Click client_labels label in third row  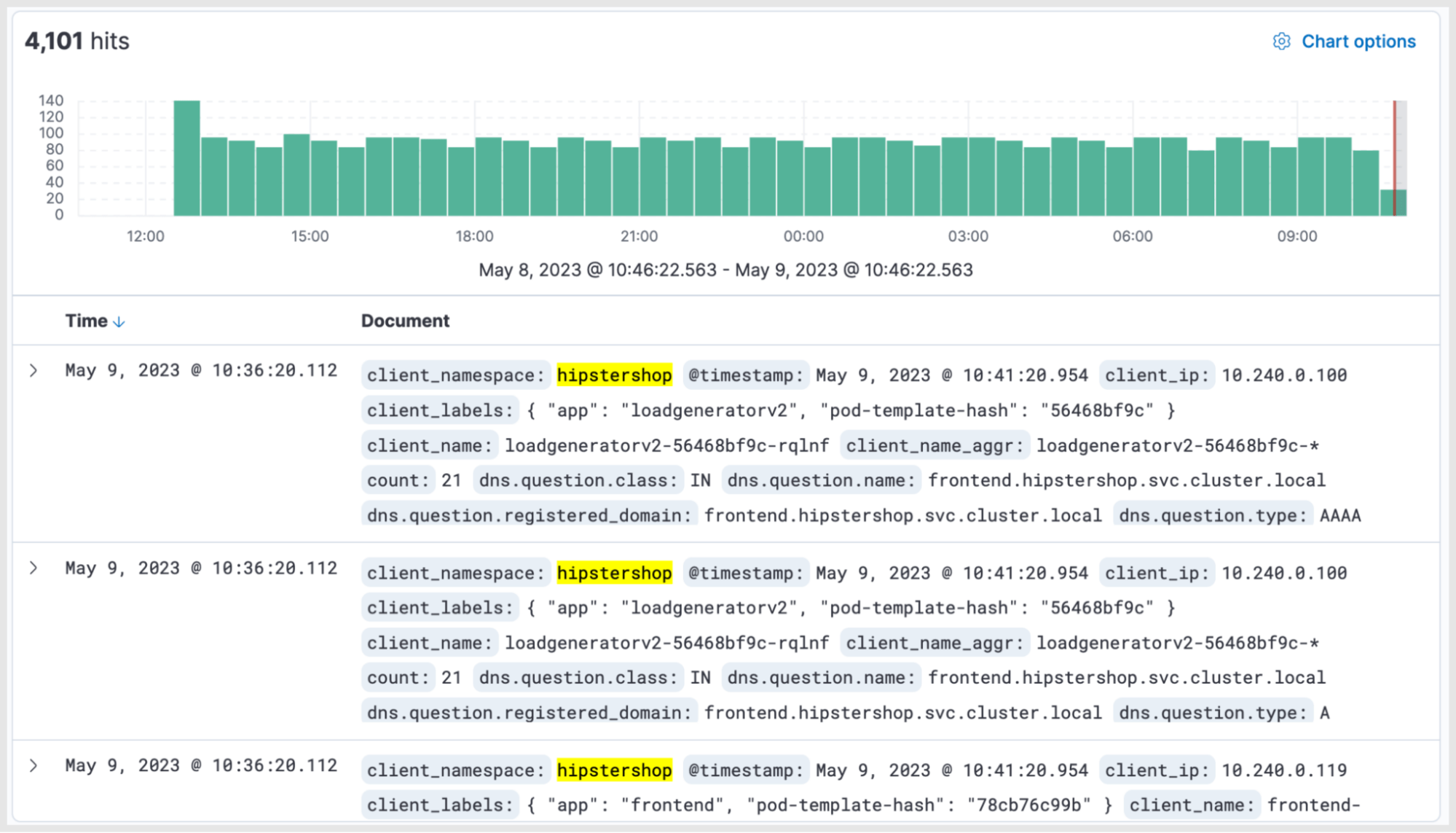pyautogui.click(x=440, y=805)
